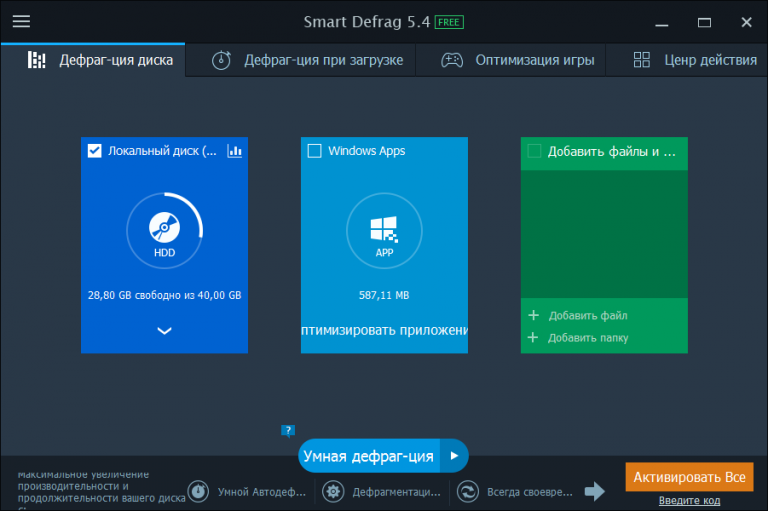The width and height of the screenshot is (768, 511).
Task: Tick the Добавить файлы и папки checkbox
Action: point(534,151)
